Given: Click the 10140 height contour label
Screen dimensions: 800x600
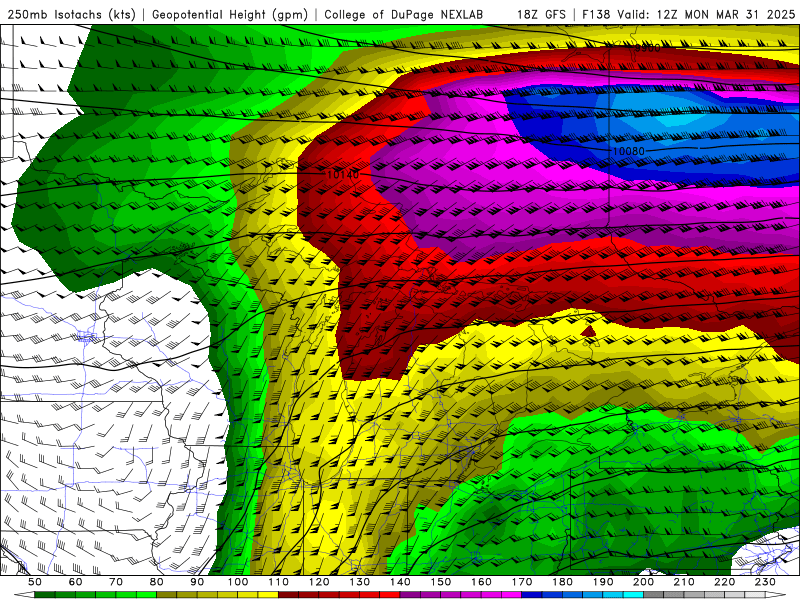Looking at the screenshot, I should pos(343,174).
